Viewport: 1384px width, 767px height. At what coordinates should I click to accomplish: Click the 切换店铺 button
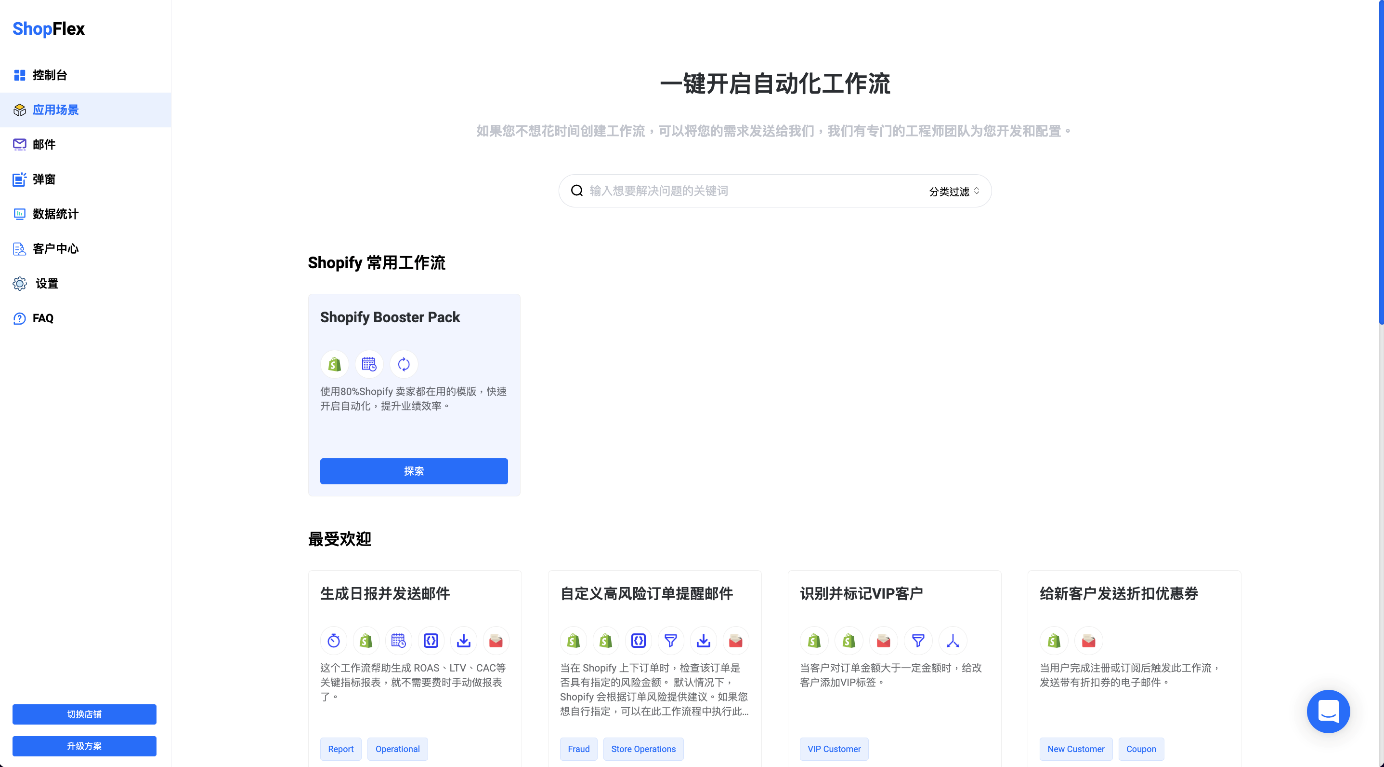(x=84, y=714)
